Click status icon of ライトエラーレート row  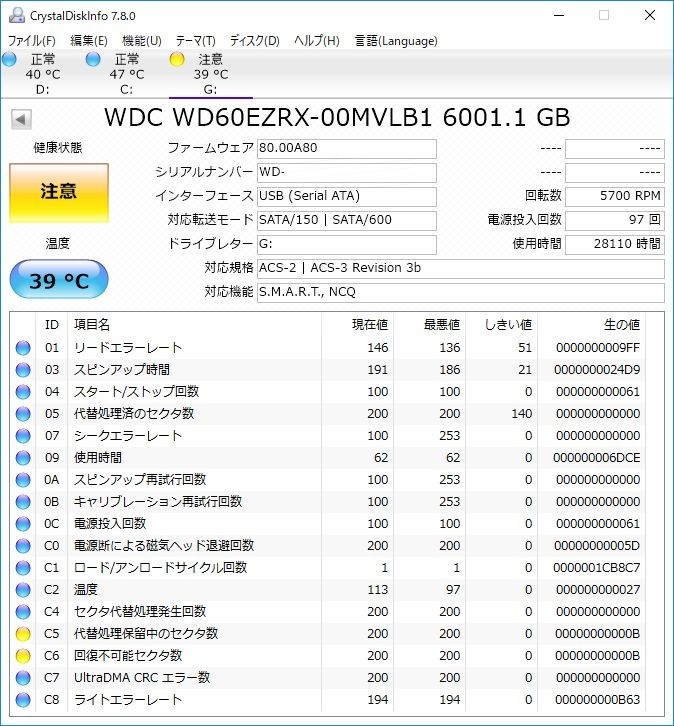tap(23, 700)
